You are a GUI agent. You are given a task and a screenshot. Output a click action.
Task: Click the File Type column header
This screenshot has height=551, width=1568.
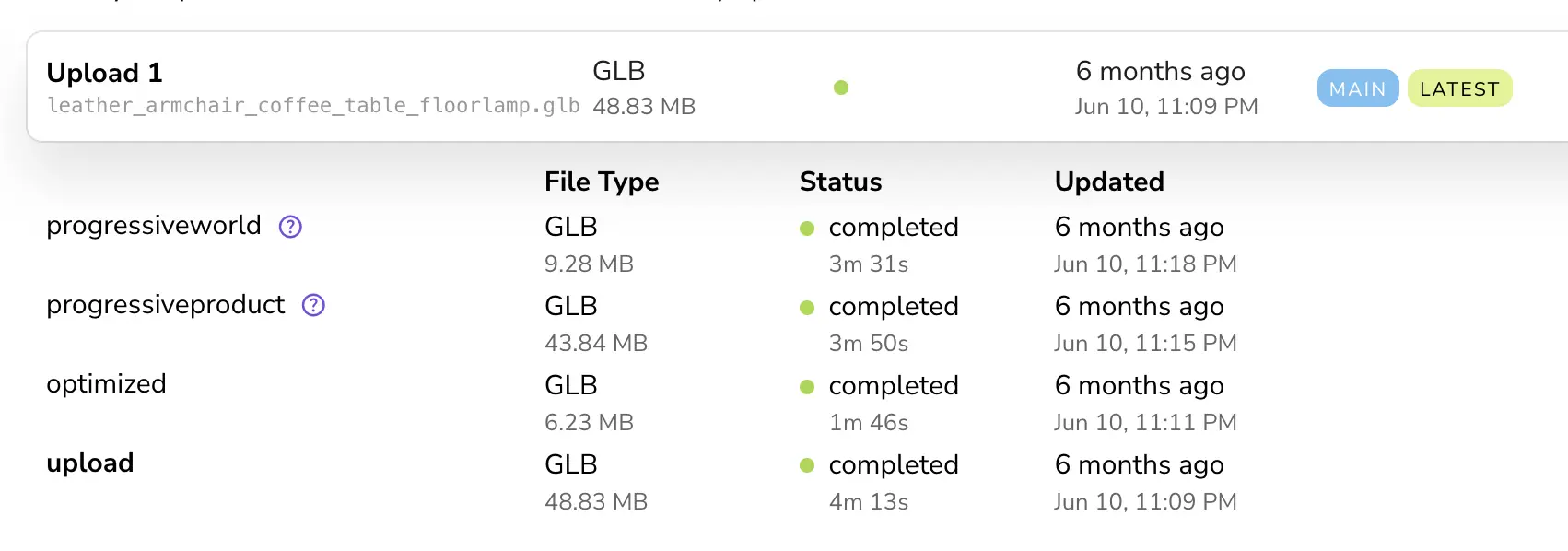(x=602, y=182)
